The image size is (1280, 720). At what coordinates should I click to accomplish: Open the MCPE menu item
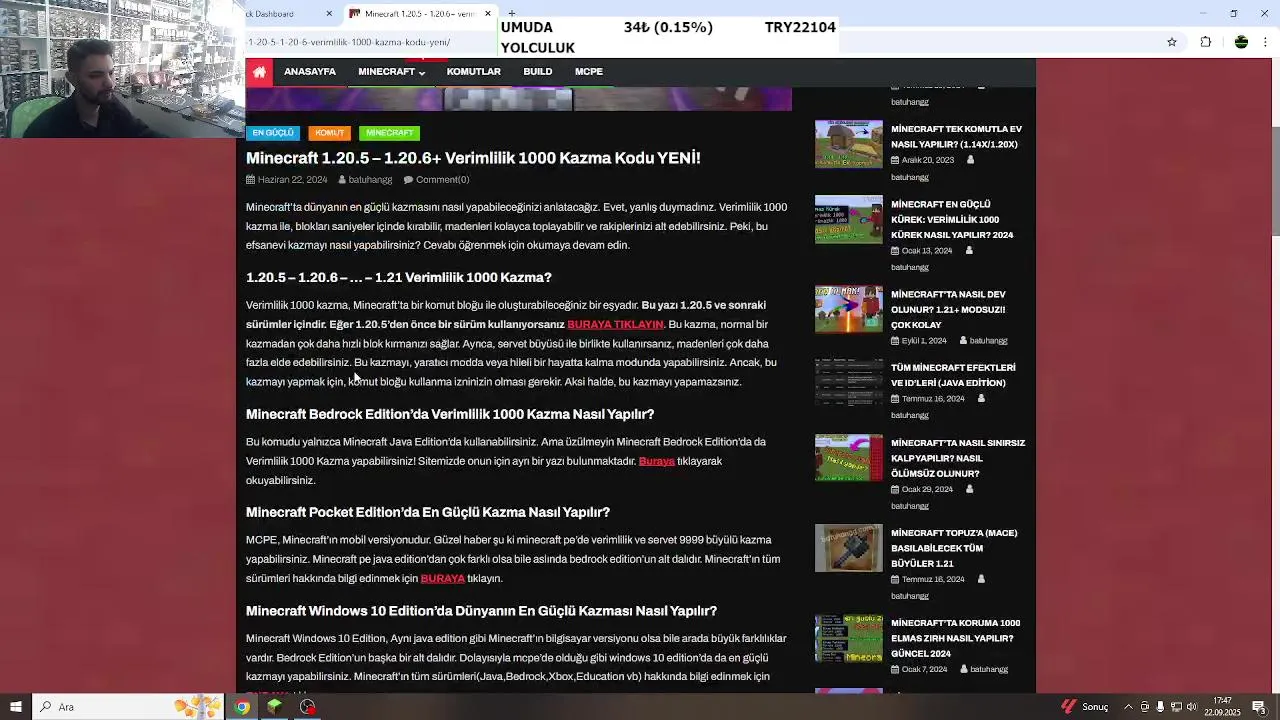tap(588, 72)
